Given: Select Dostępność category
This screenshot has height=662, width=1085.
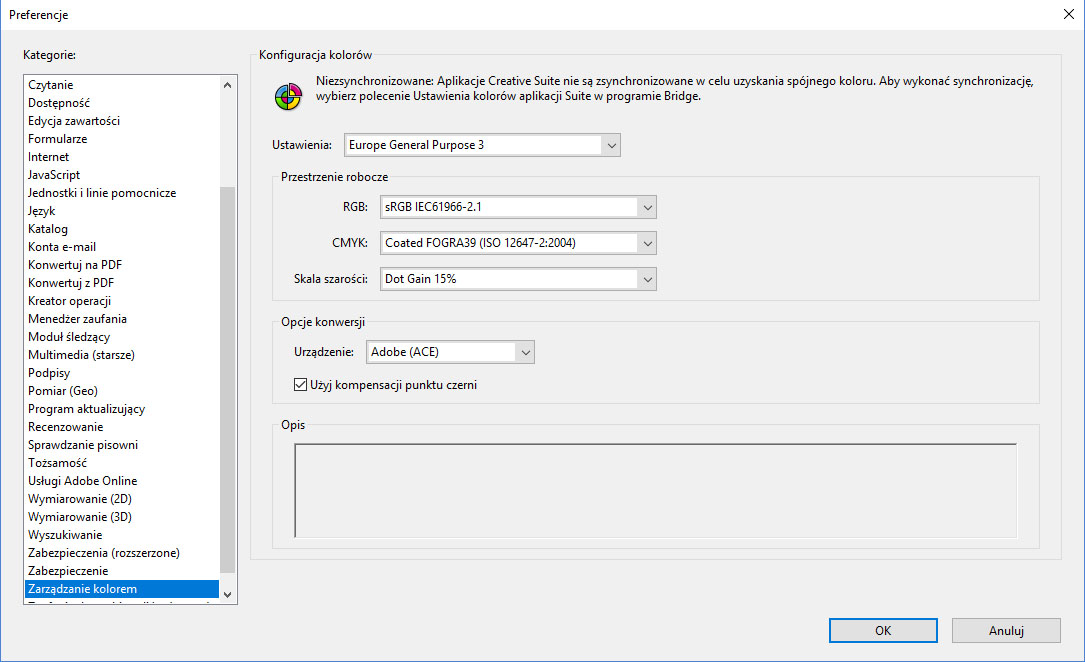Looking at the screenshot, I should 122,102.
